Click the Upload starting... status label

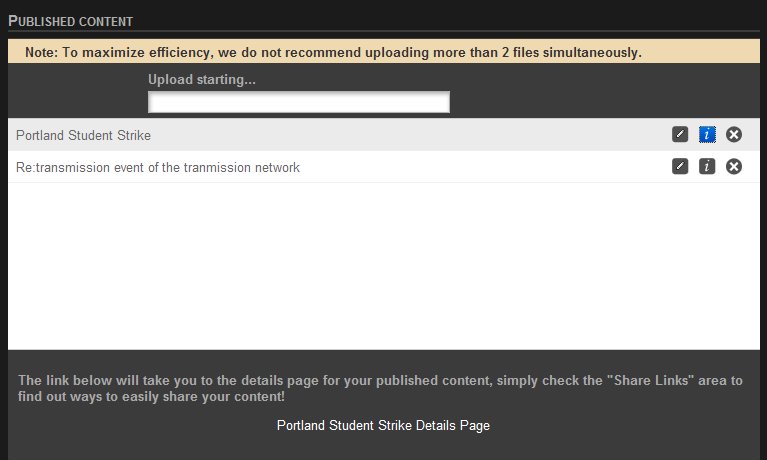coord(202,79)
